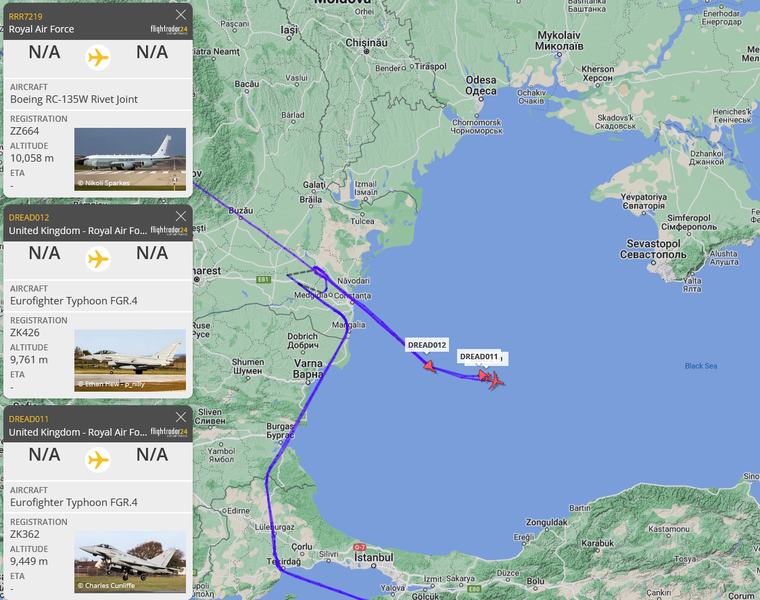The image size is (760, 600).
Task: Click the yellow plane icon in DREAD011 card
Action: pyautogui.click(x=98, y=460)
